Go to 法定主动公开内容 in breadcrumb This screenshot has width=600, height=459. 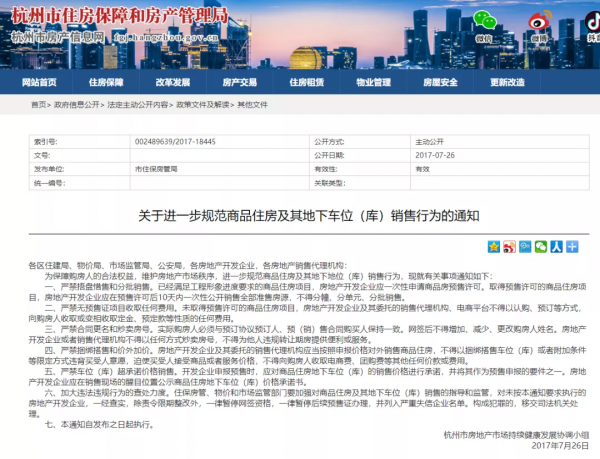(137, 105)
